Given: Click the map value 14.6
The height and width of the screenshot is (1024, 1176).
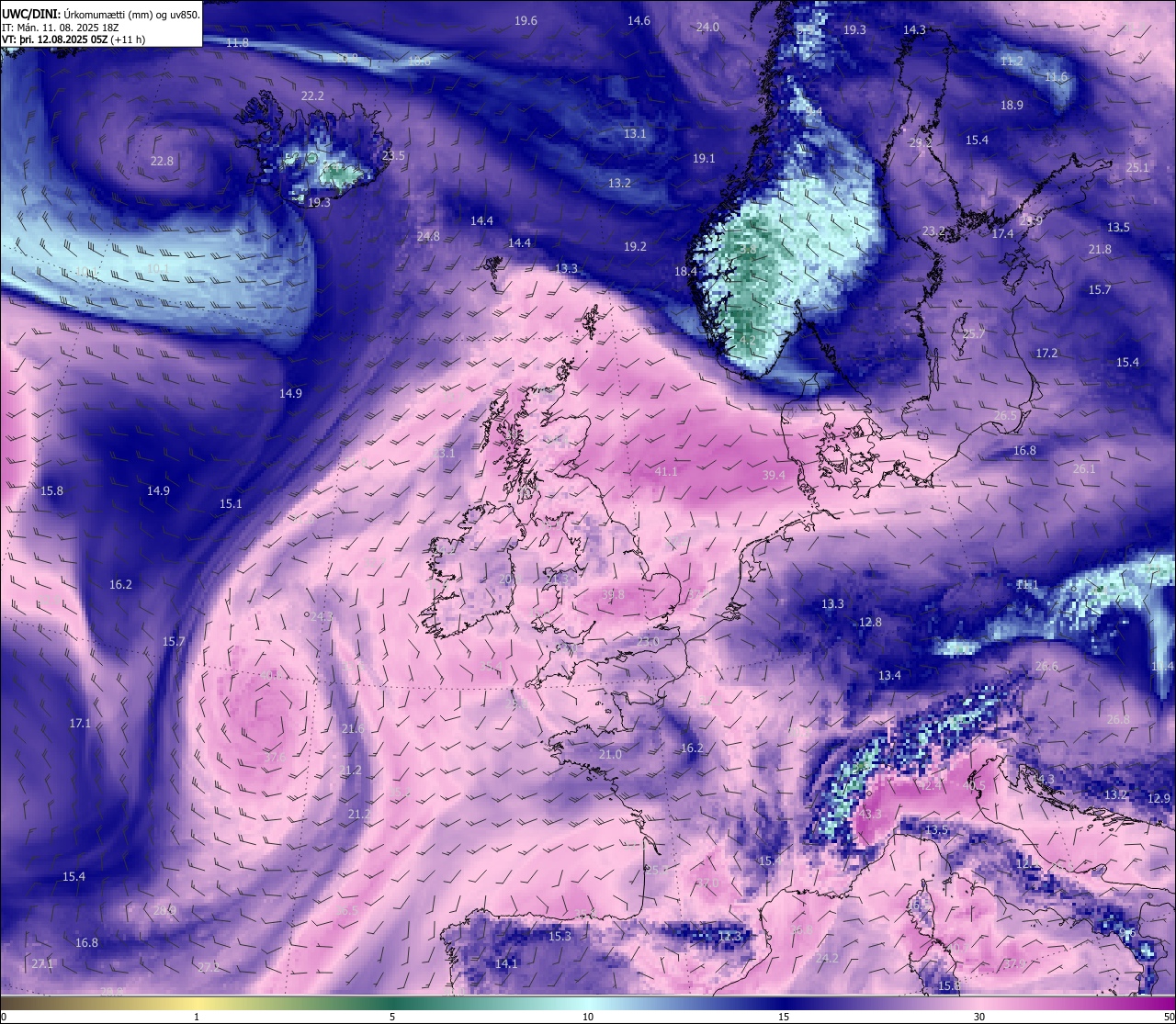Looking at the screenshot, I should 639,20.
